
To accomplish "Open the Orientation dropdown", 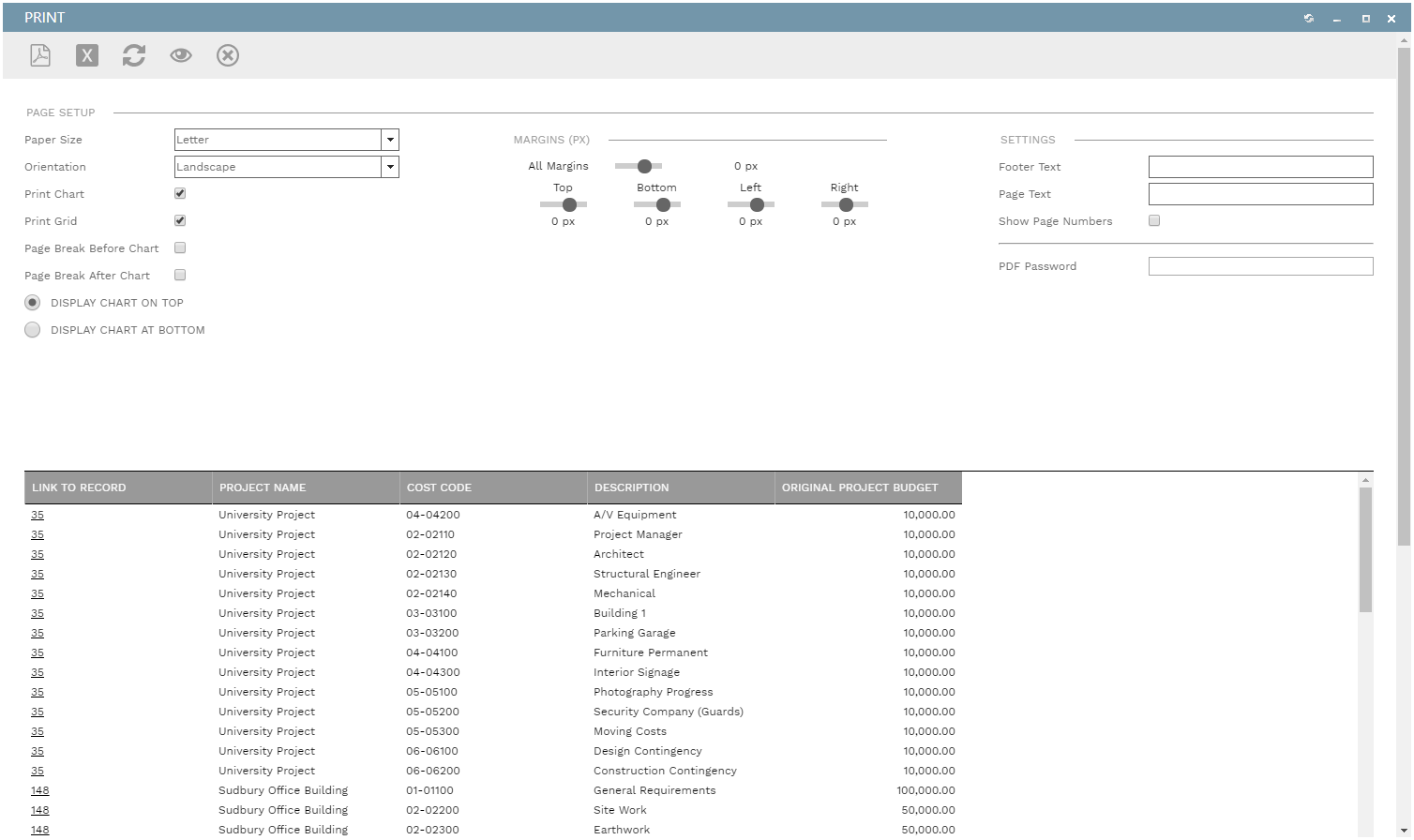I will [390, 166].
